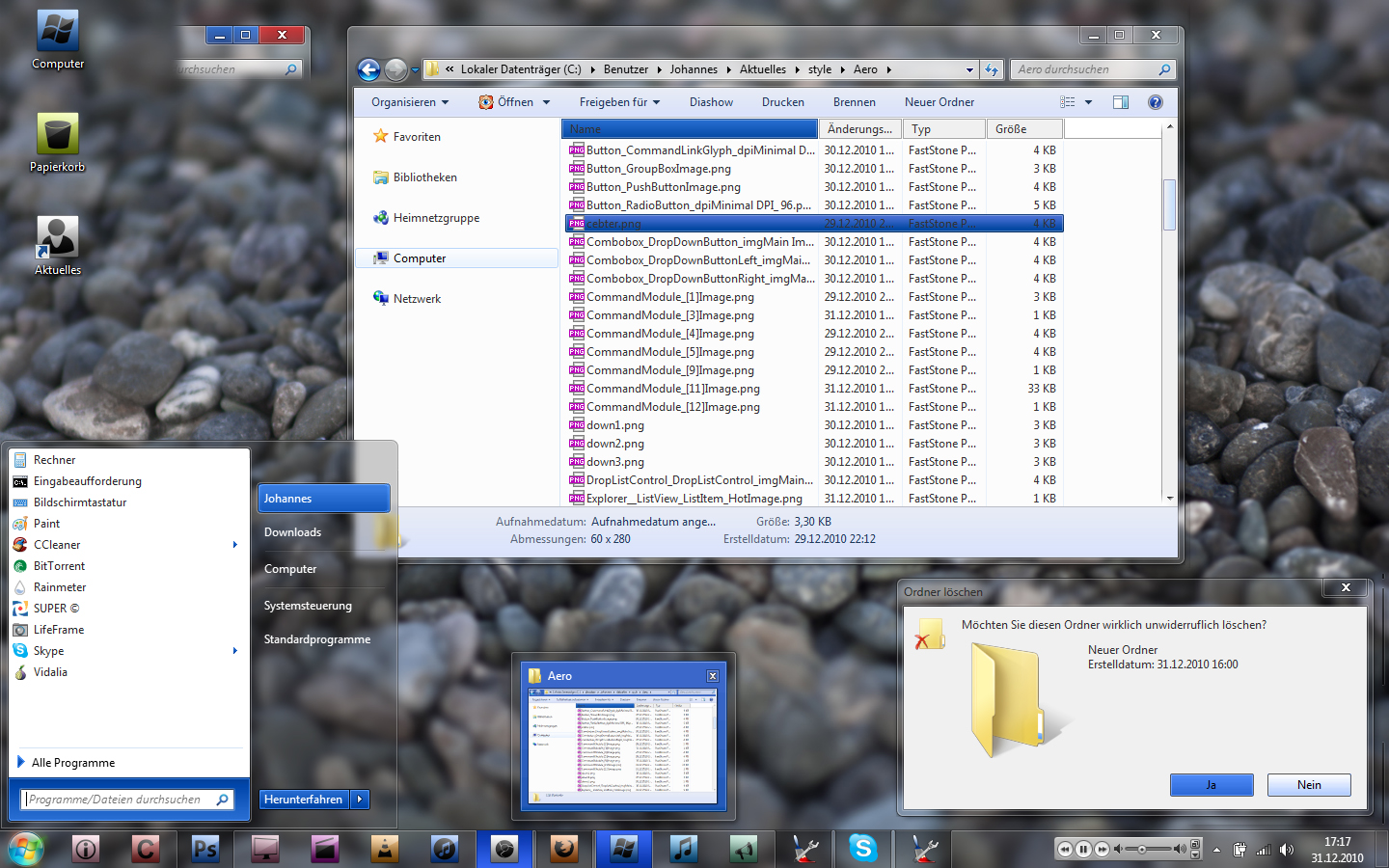
Task: Click Diashow in the Explorer toolbar
Action: click(x=711, y=102)
